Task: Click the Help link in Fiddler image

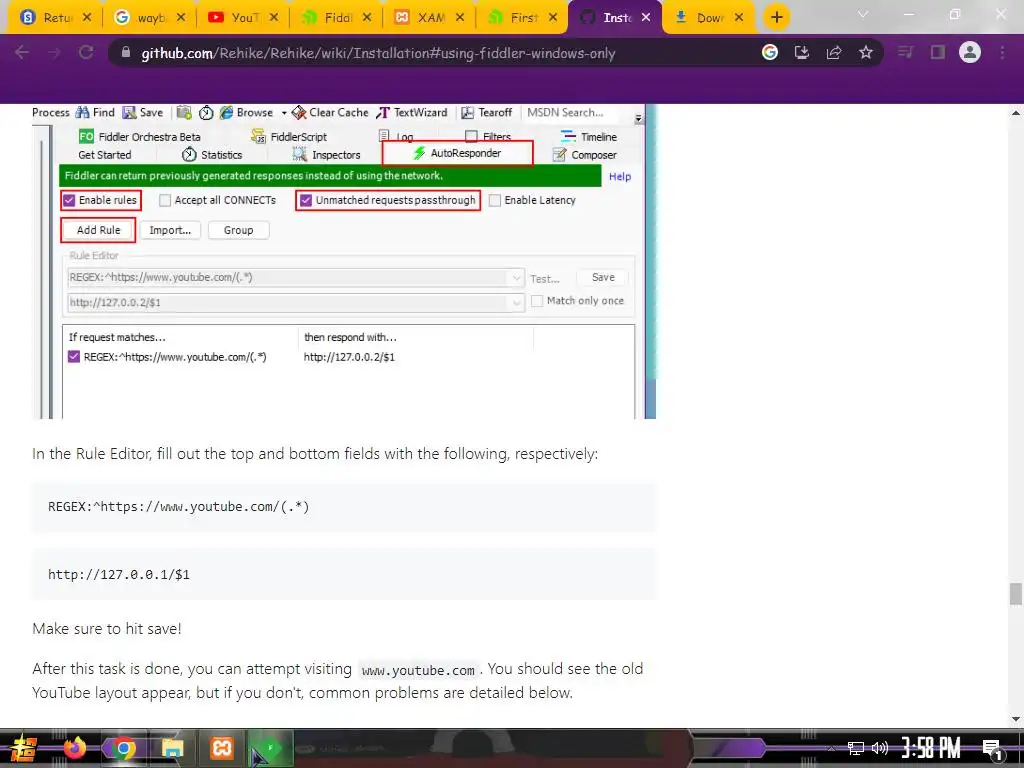Action: coord(620,176)
